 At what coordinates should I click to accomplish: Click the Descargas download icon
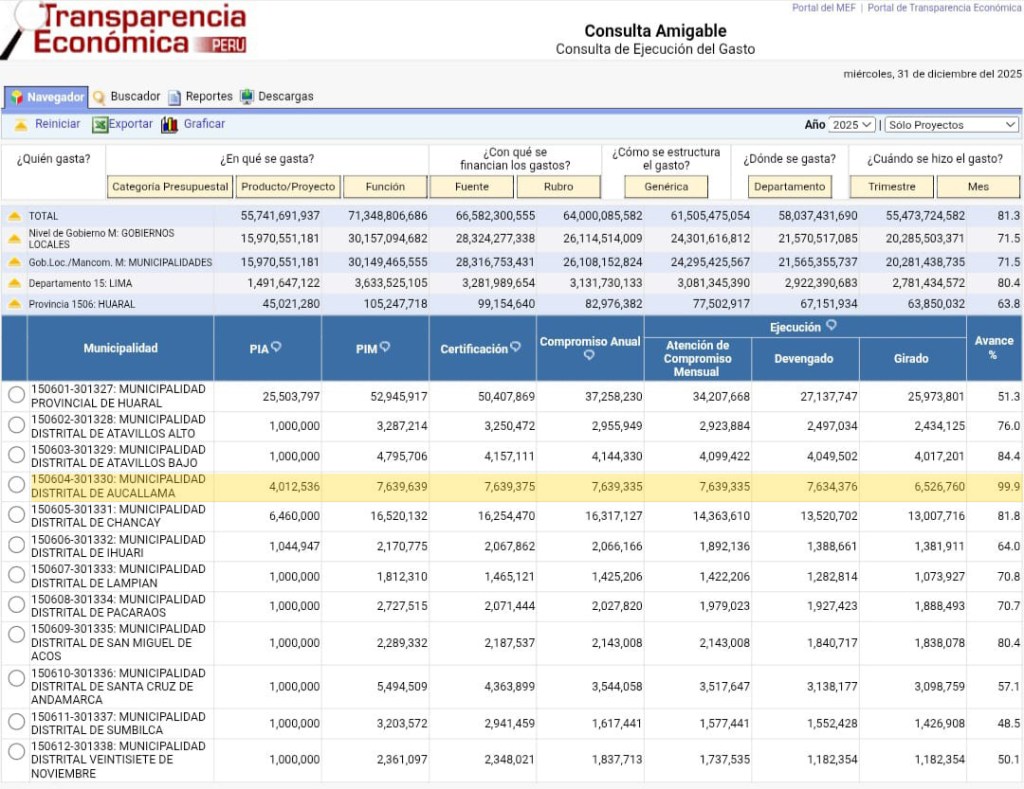[247, 97]
